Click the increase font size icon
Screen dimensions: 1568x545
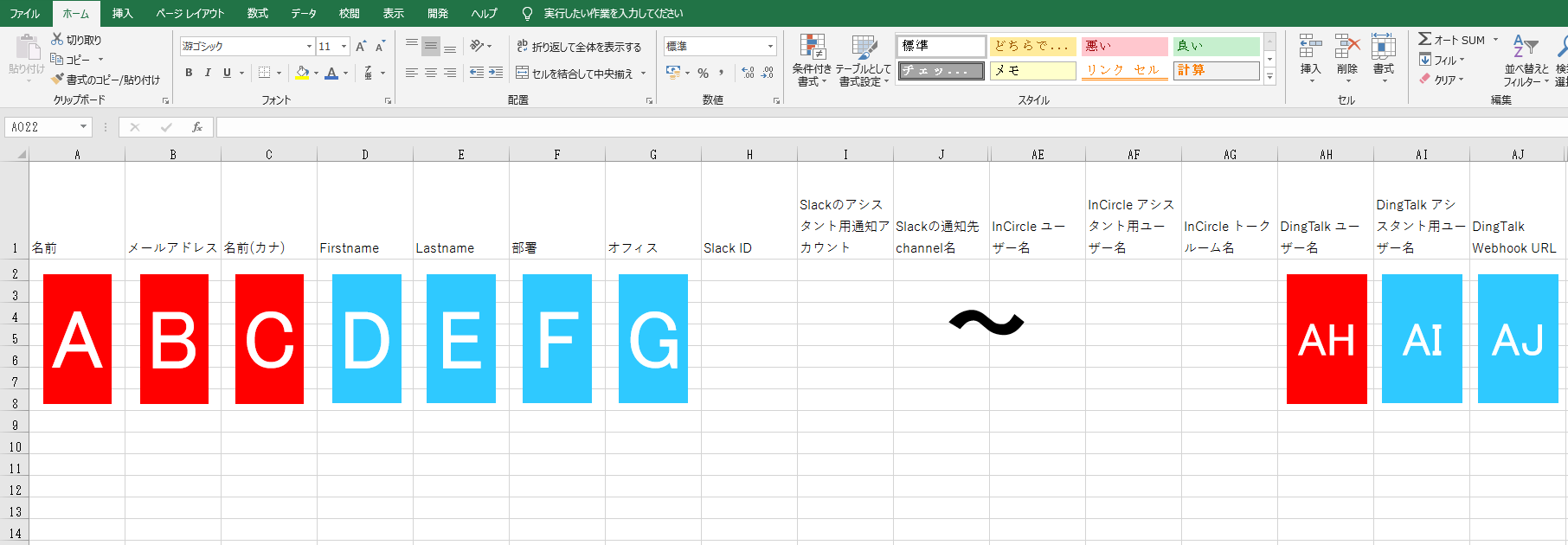point(361,46)
